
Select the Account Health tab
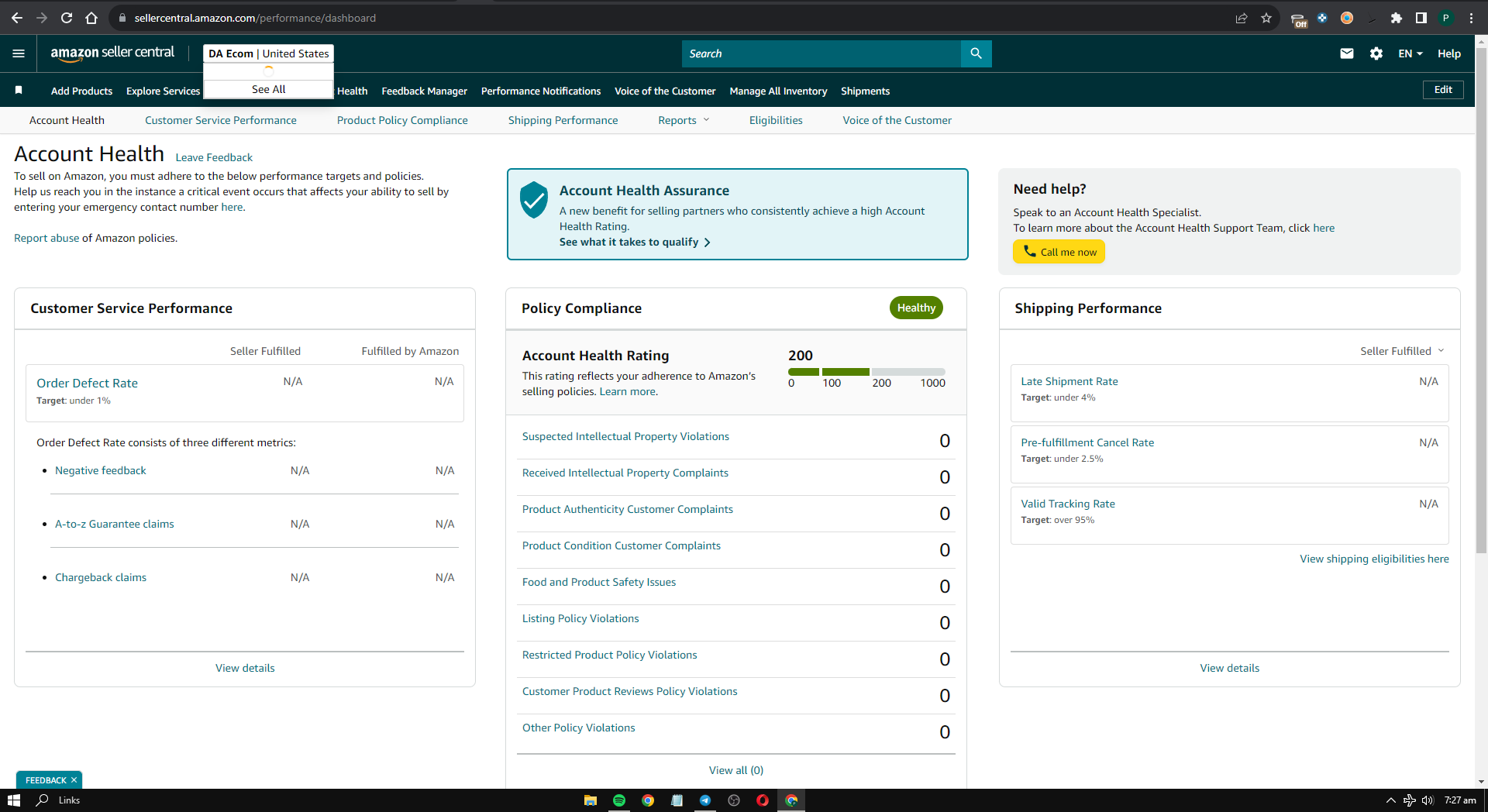coord(67,120)
